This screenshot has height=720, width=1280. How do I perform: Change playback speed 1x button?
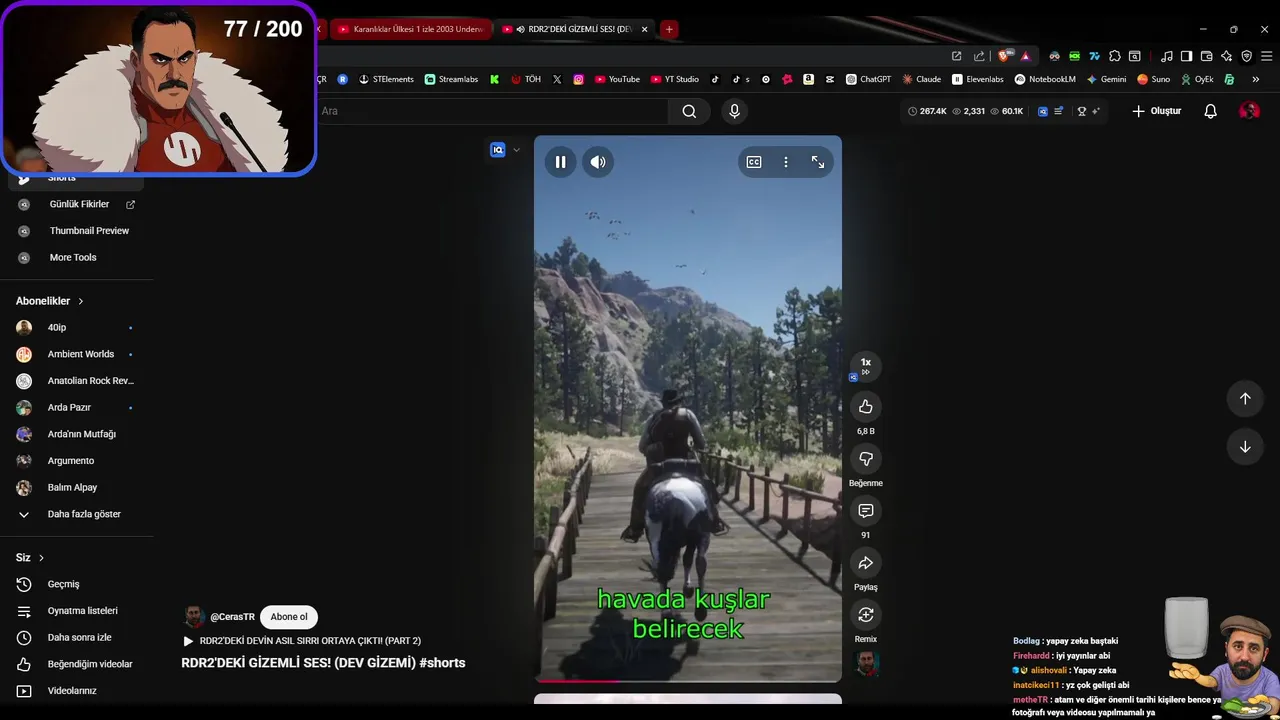point(866,366)
